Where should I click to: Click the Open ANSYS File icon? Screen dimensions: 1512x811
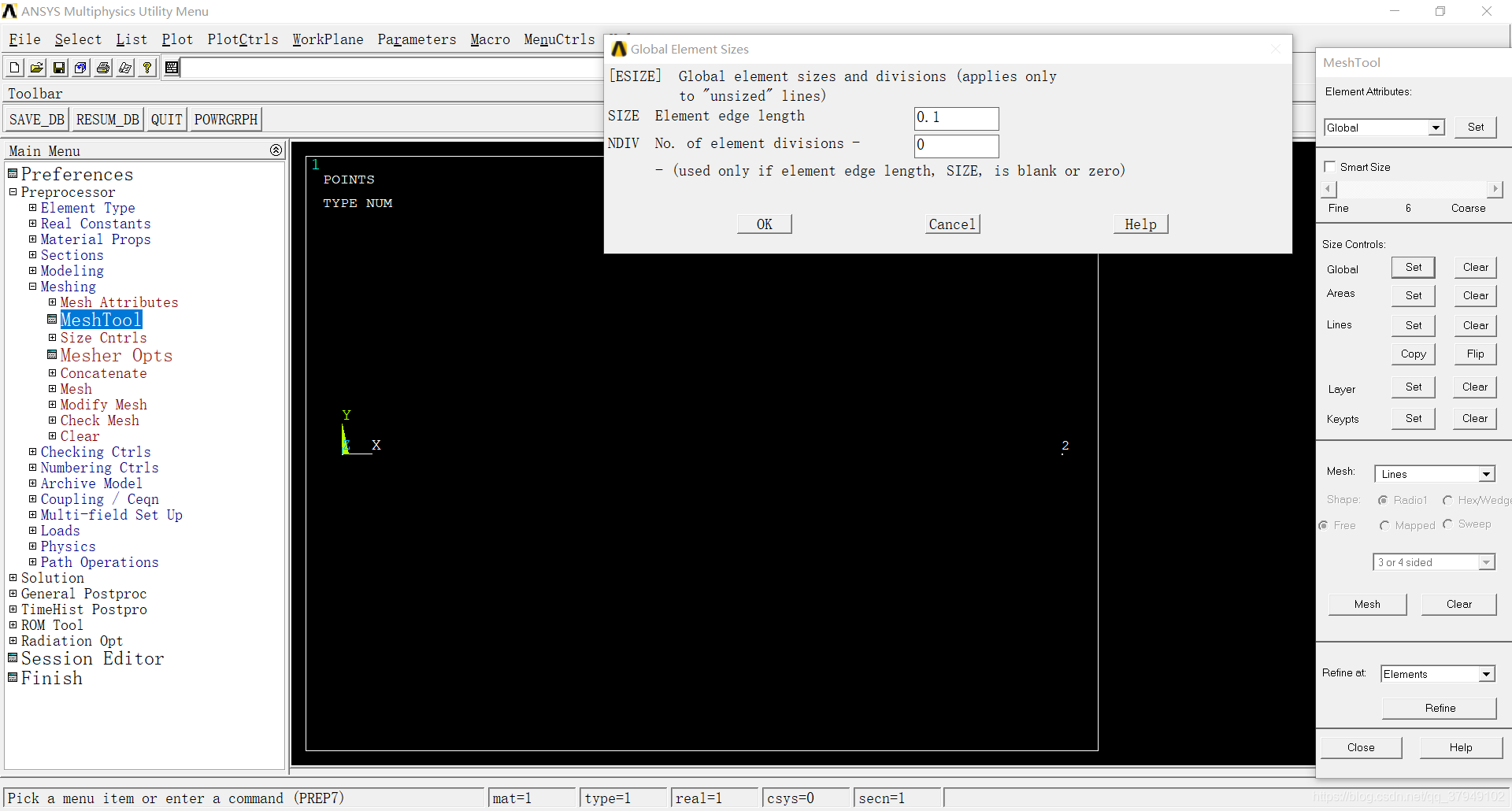pos(36,68)
